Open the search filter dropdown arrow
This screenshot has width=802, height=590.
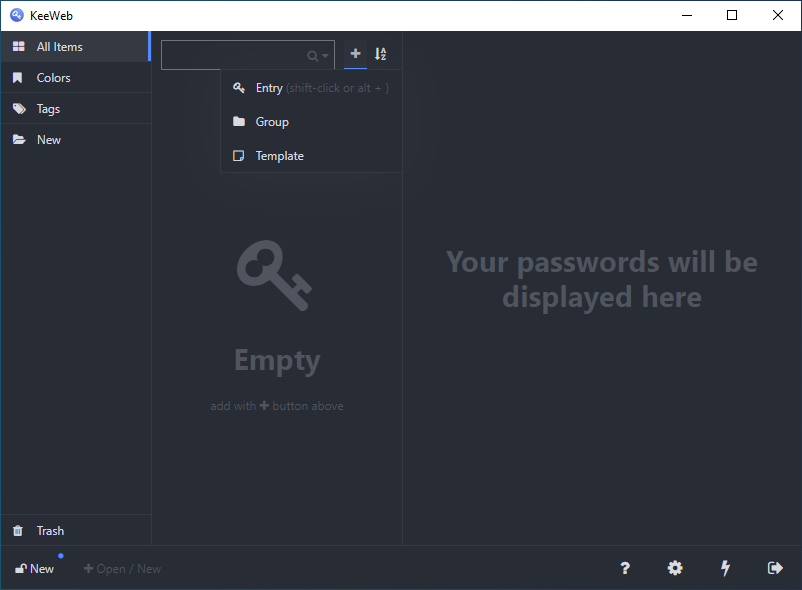pos(325,55)
